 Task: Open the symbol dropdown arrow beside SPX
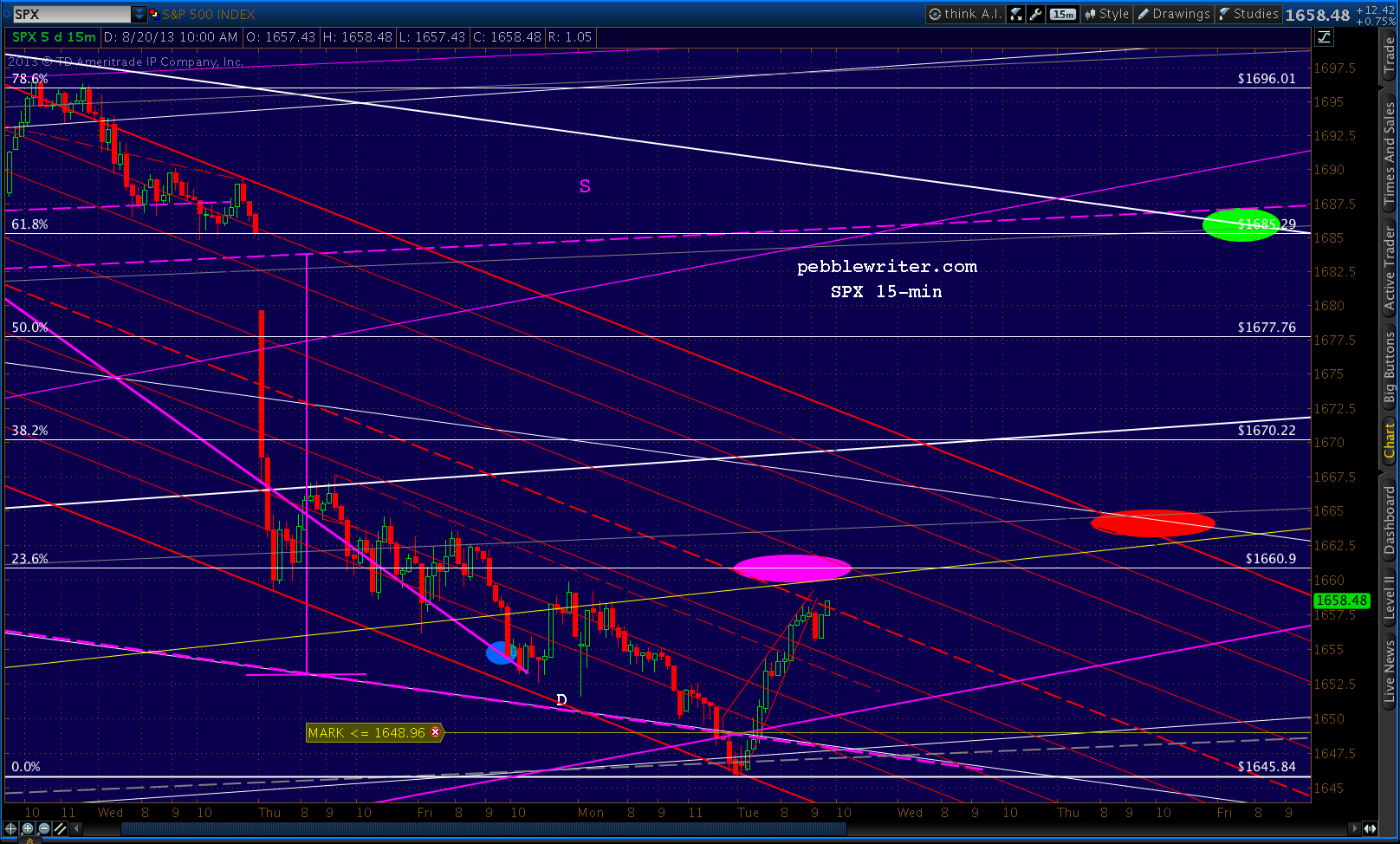[x=139, y=14]
